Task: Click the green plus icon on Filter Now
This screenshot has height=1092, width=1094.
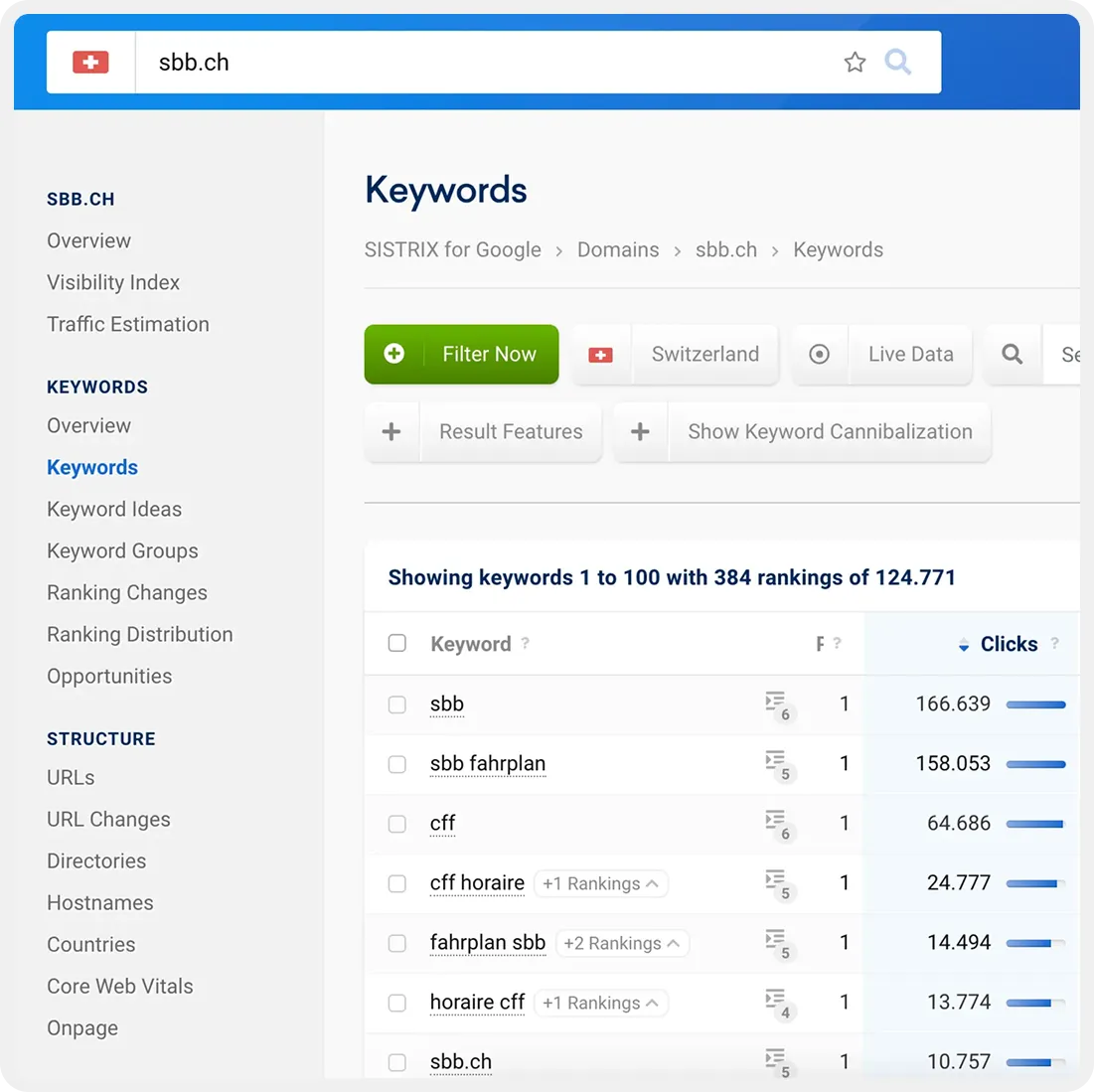Action: coord(394,354)
